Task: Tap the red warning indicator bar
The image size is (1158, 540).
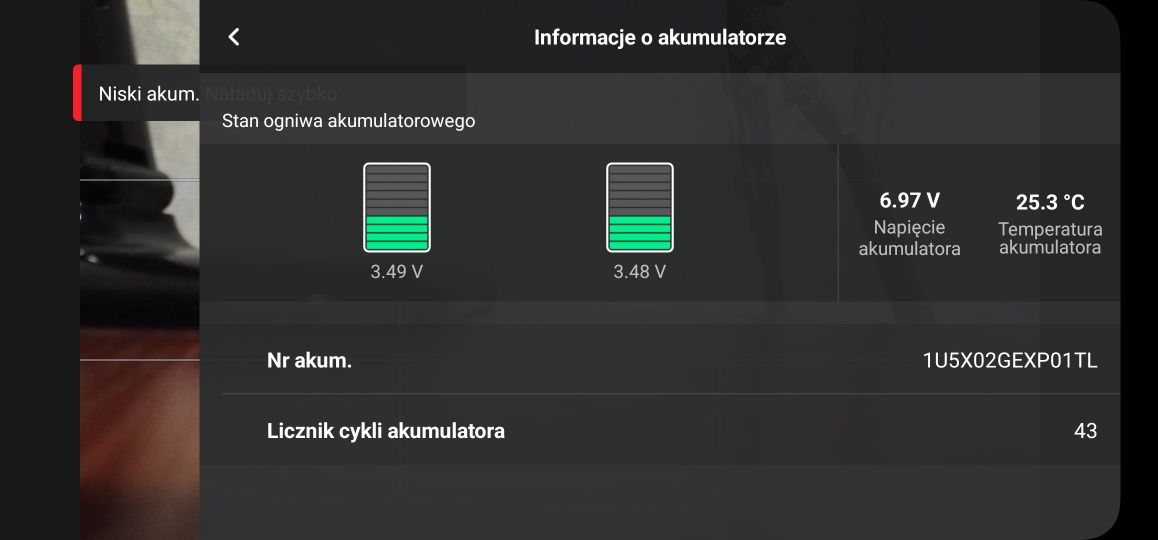Action: (x=78, y=92)
